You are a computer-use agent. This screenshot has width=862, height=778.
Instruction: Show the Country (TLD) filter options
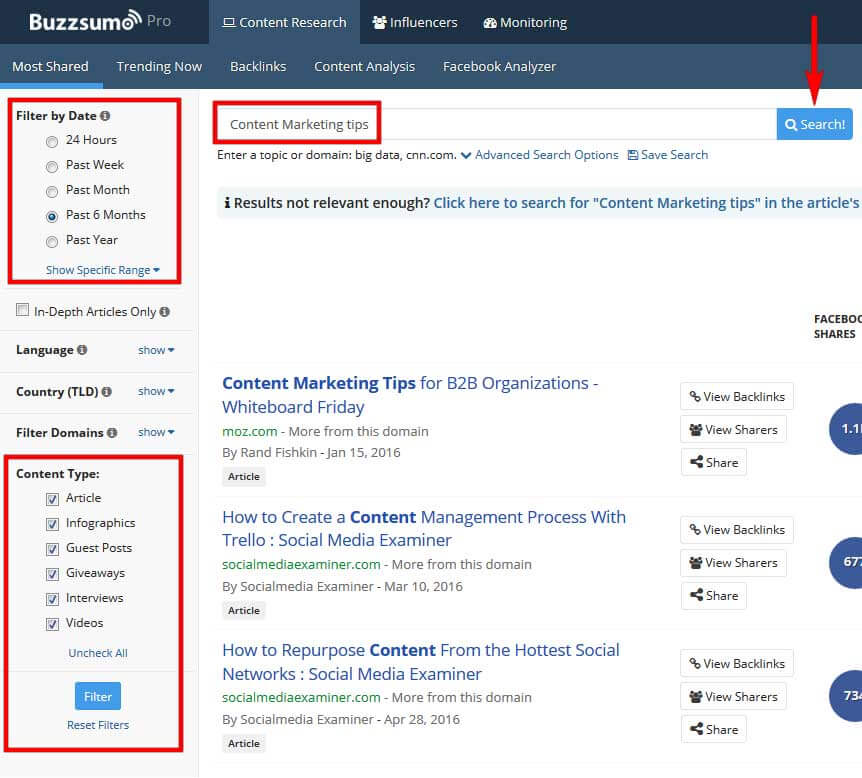pos(156,391)
